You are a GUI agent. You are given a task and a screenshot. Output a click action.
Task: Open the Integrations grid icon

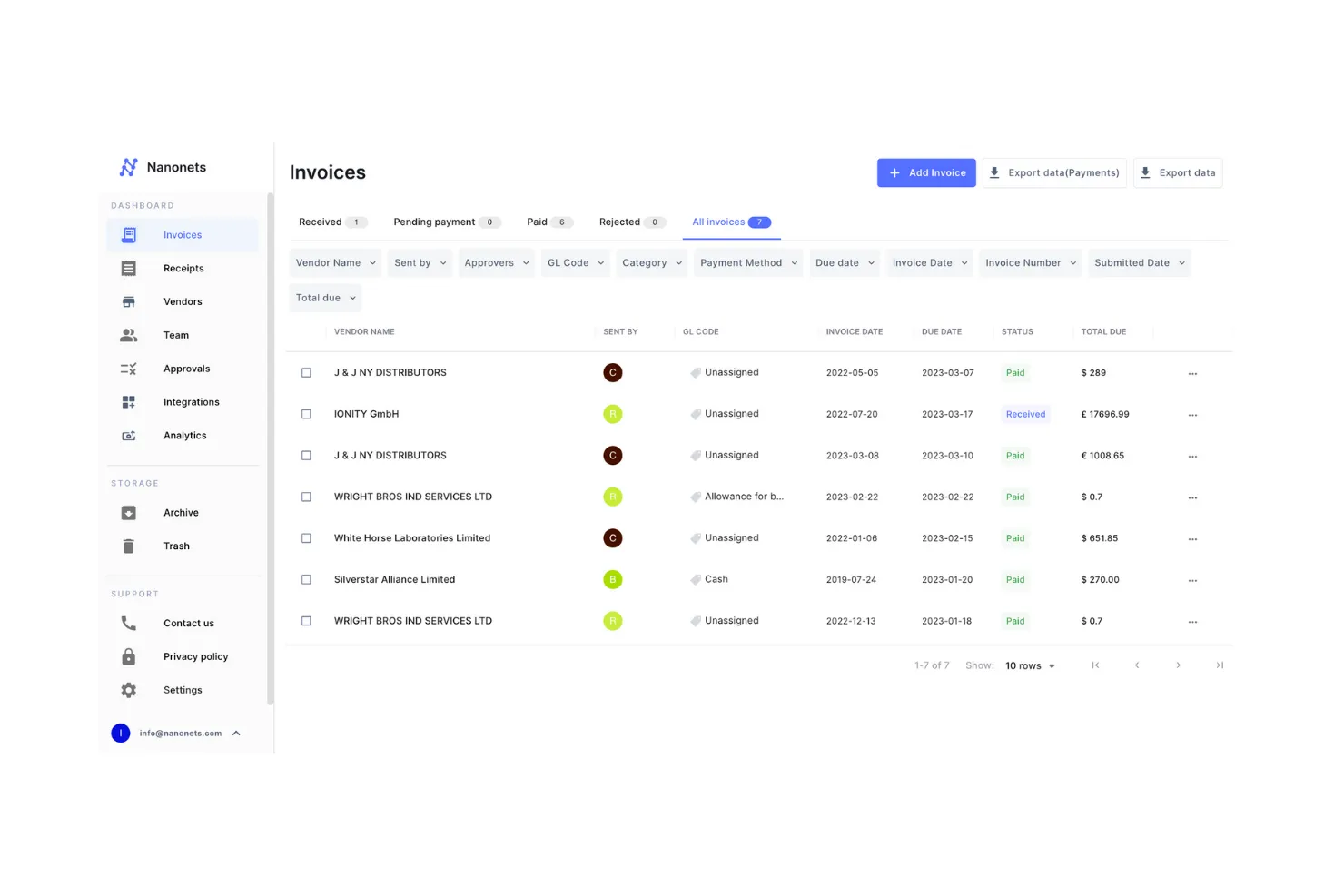(129, 402)
